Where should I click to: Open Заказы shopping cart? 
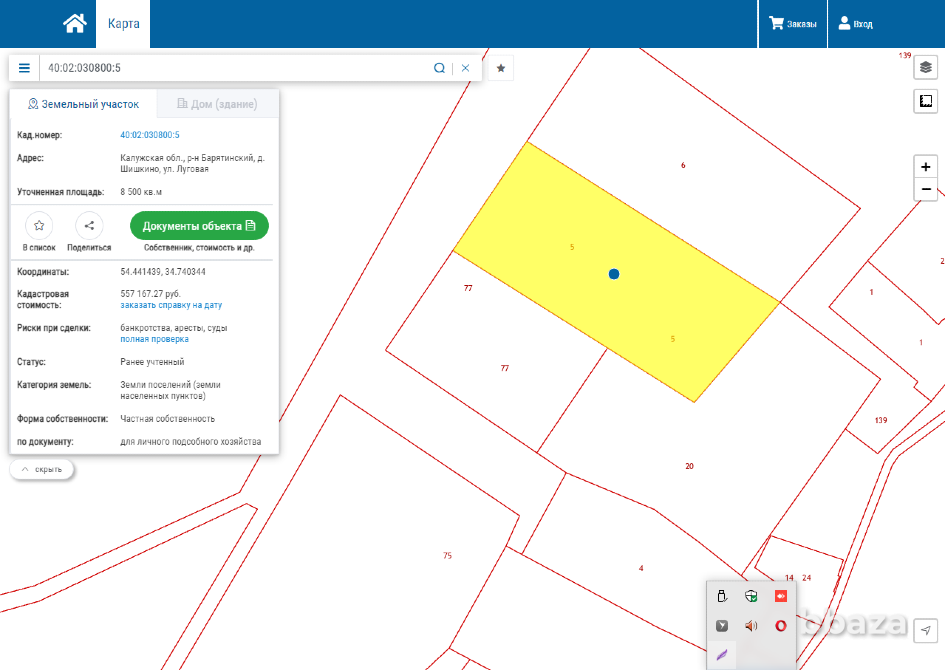pos(792,24)
